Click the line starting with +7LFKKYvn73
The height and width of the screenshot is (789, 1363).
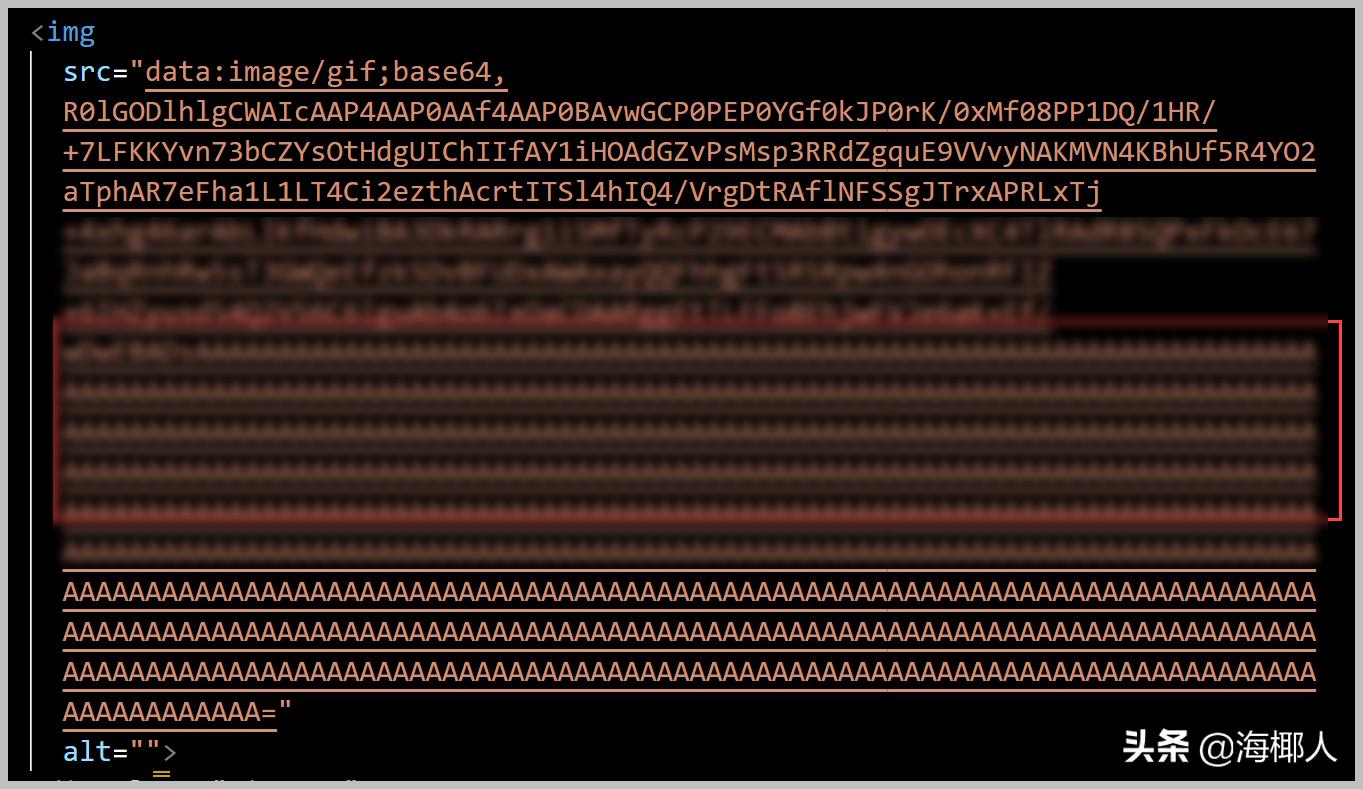point(689,153)
